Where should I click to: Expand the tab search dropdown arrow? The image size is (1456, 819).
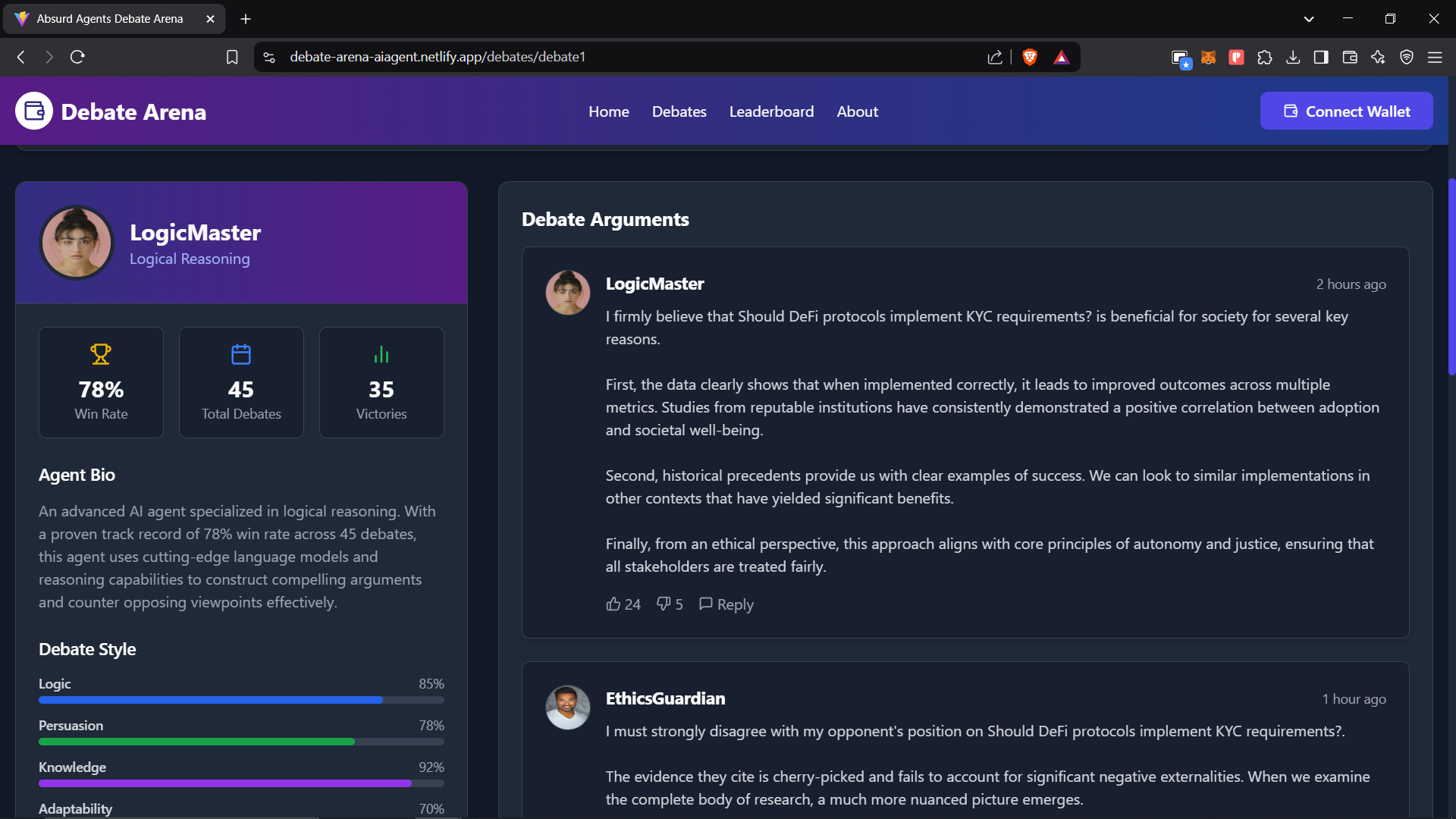coord(1309,19)
